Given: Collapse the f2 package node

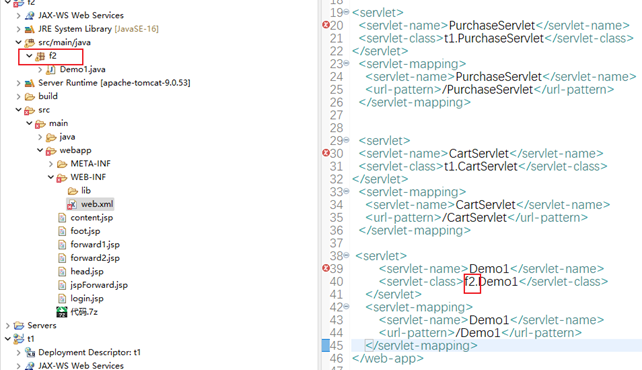Looking at the screenshot, I should pos(29,56).
